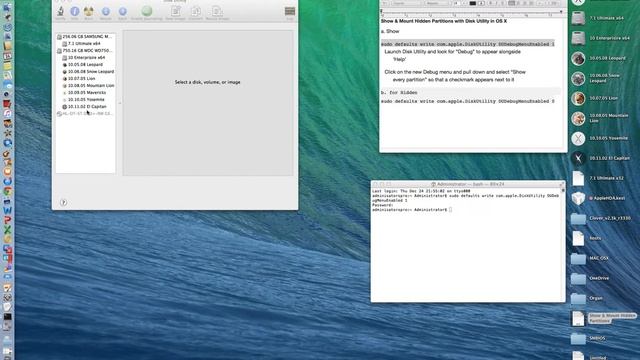Viewport: 640px width, 360px height.
Task: Click the 'Password:' line in Terminal
Action: click(382, 205)
